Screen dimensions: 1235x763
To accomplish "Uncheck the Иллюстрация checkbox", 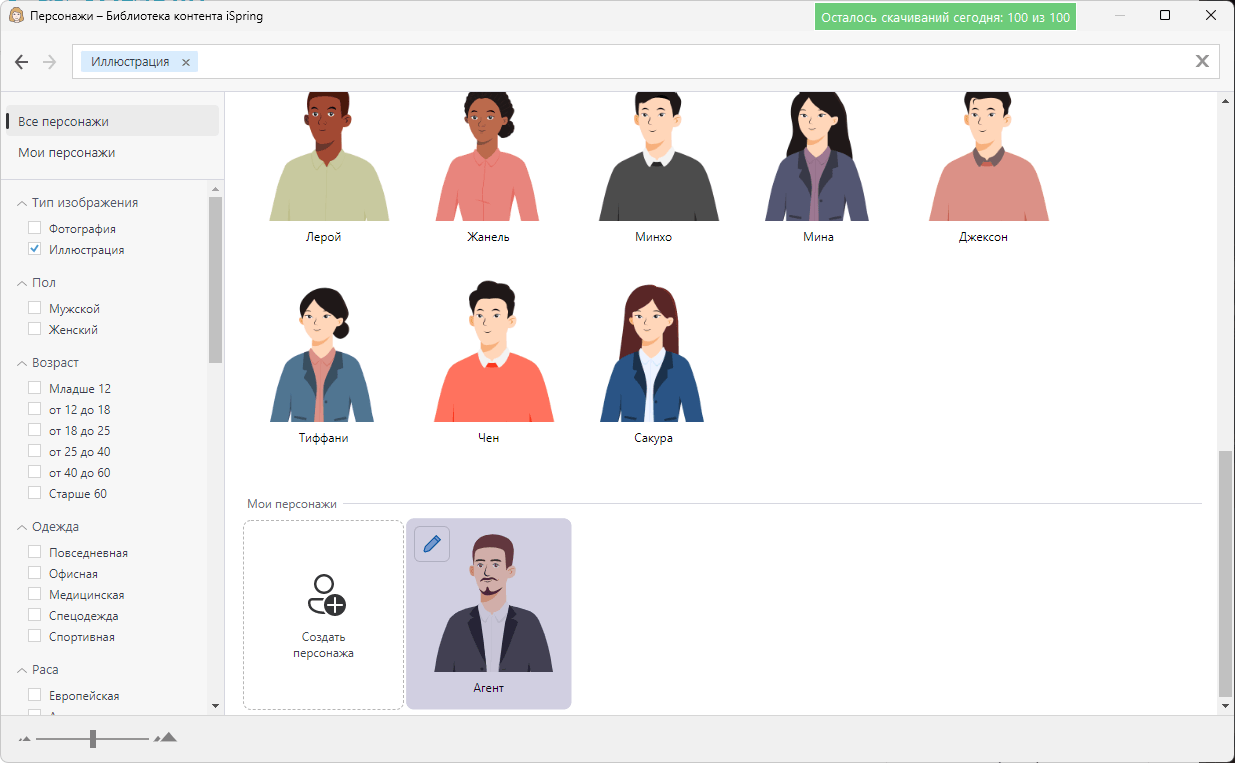I will pos(34,249).
